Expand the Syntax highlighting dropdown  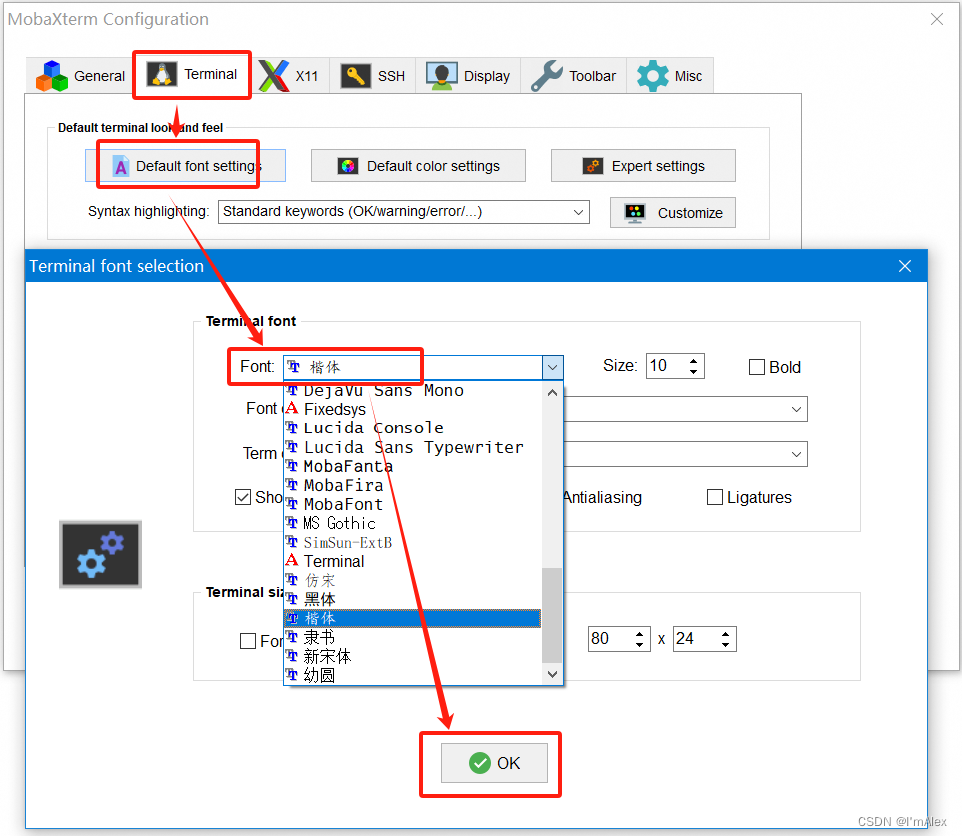click(x=578, y=212)
